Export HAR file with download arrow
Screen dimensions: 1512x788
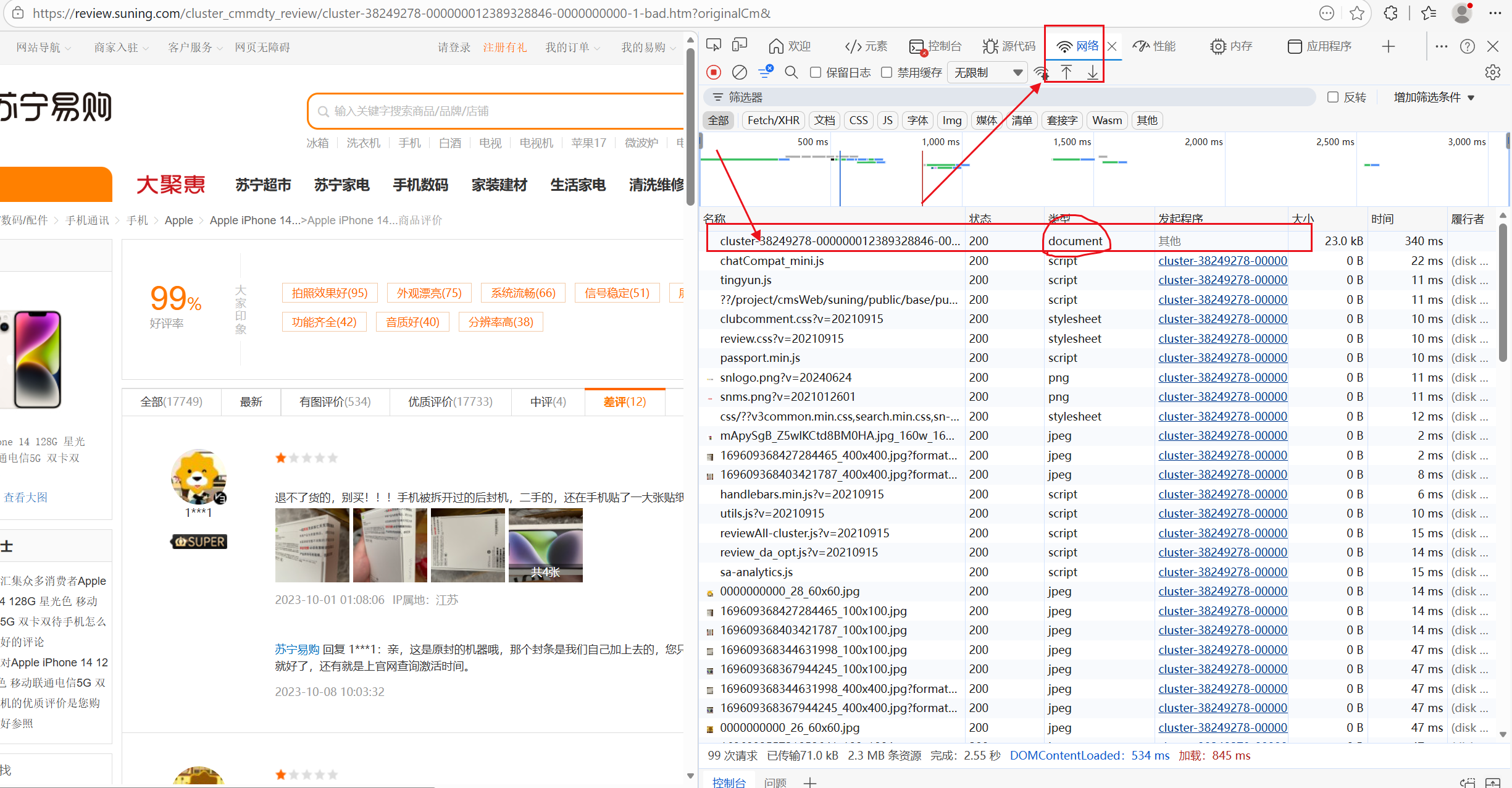[1093, 72]
